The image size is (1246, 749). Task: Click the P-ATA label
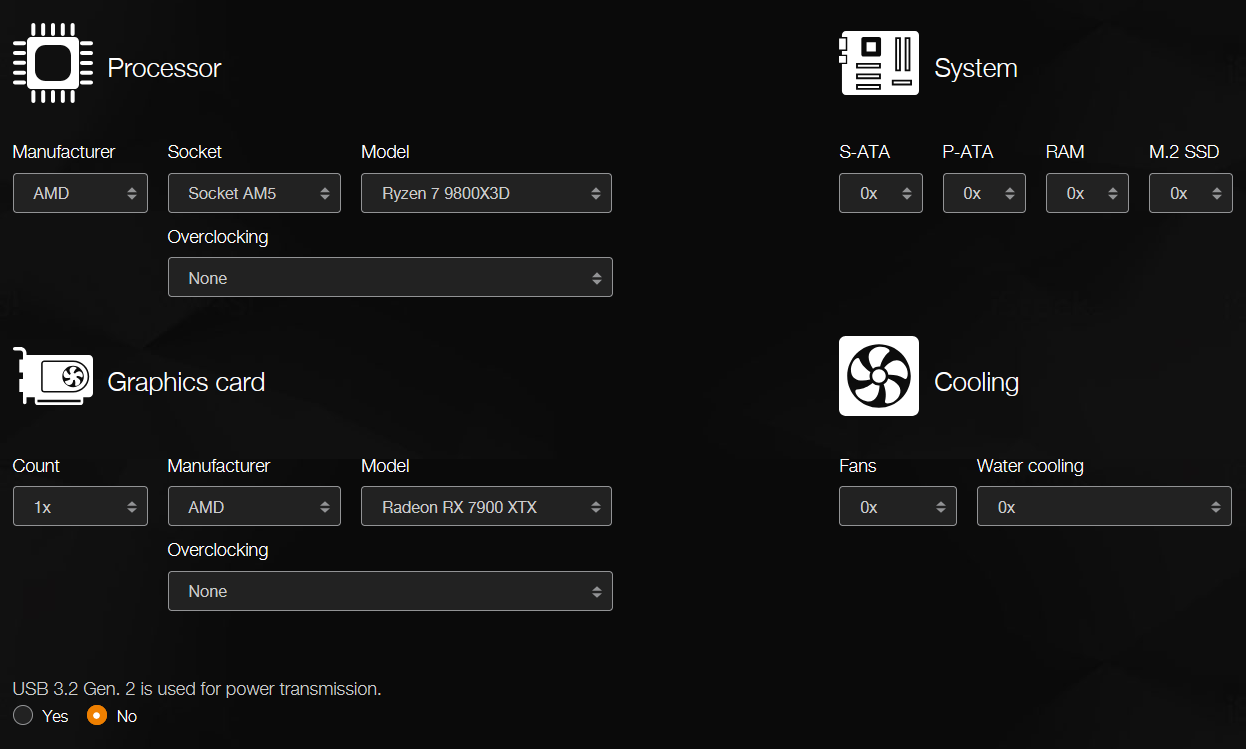pyautogui.click(x=968, y=152)
